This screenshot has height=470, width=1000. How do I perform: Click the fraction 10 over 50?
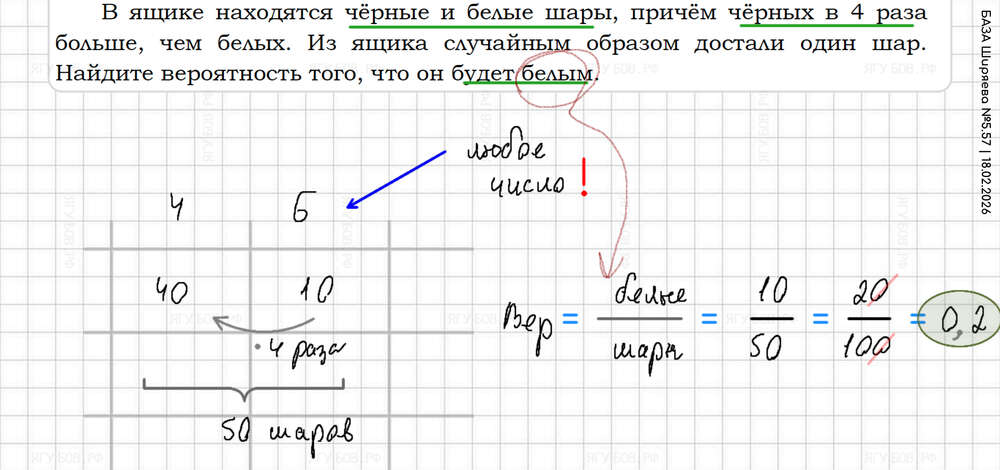click(769, 320)
